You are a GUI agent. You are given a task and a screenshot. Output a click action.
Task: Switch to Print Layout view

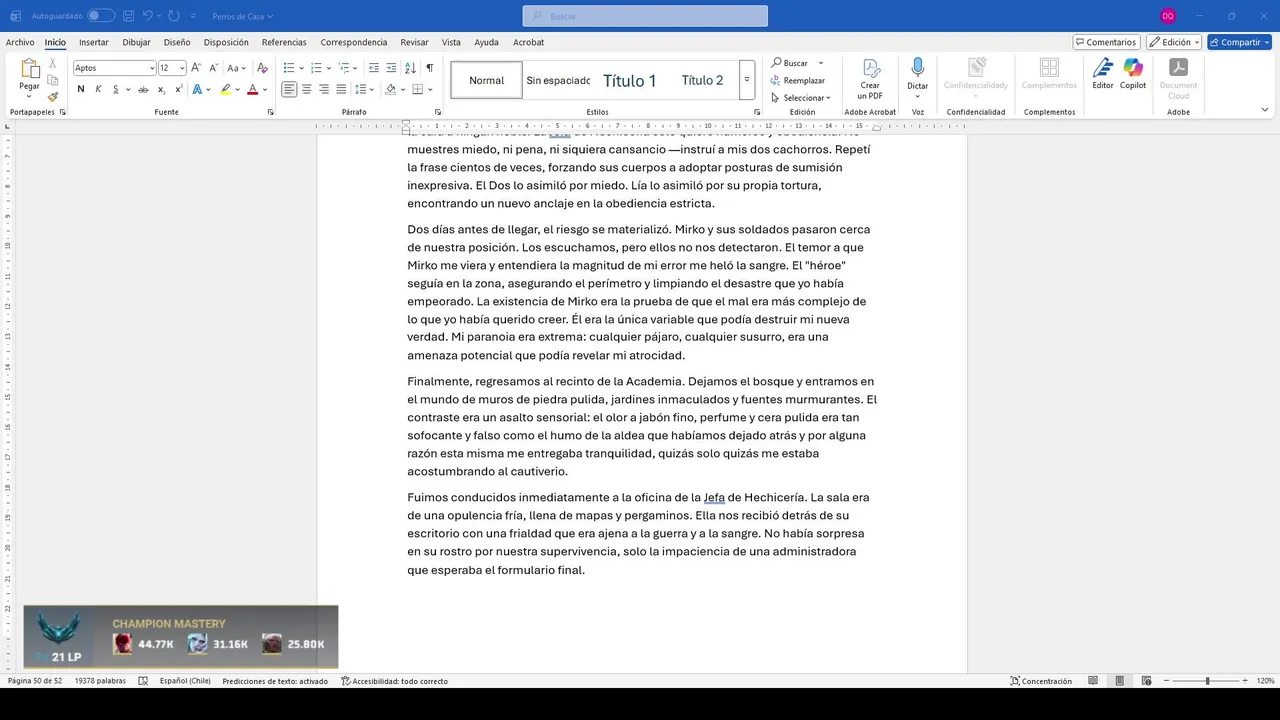point(1119,681)
